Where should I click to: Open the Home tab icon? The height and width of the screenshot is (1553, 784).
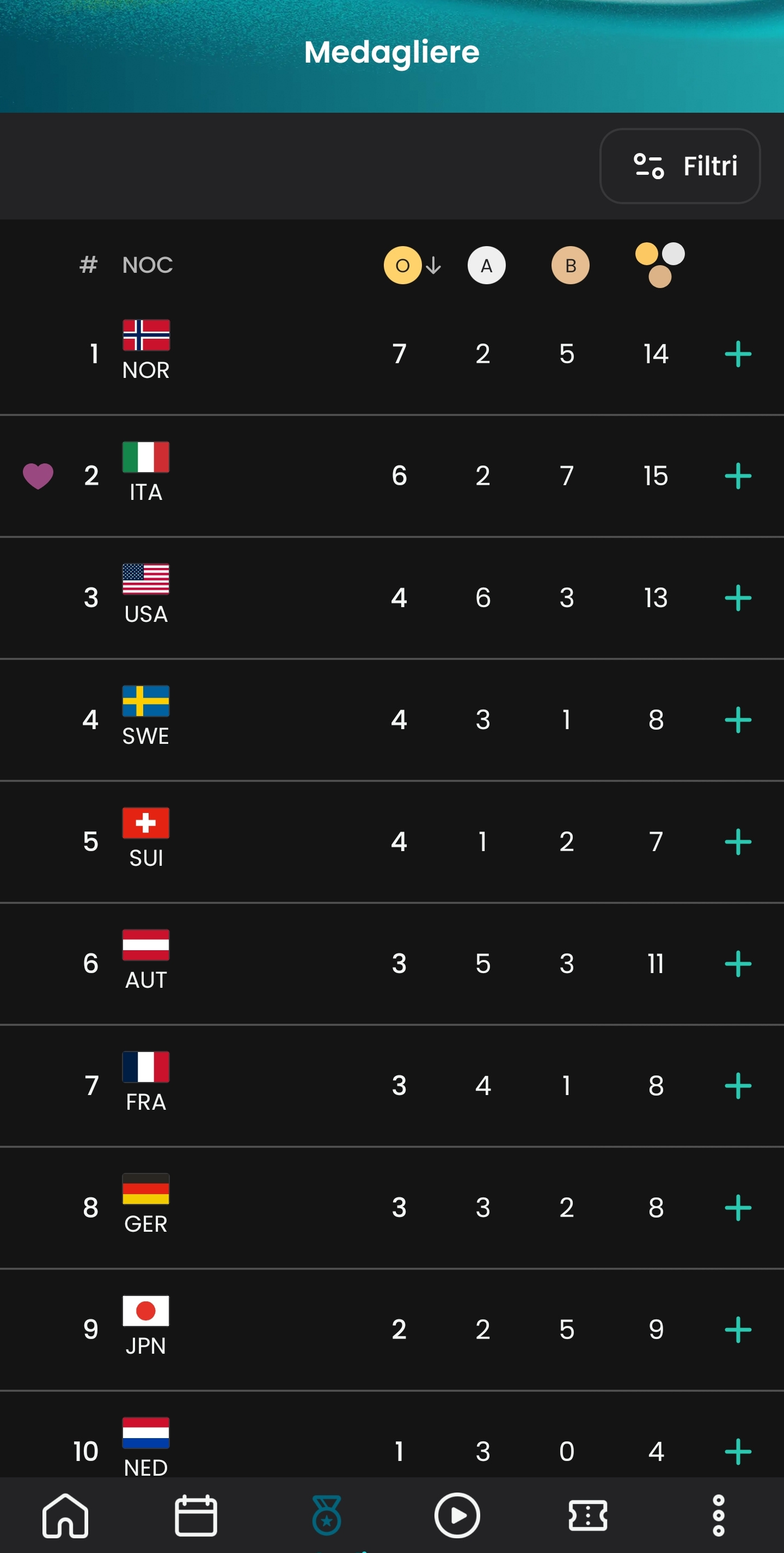tap(65, 1515)
